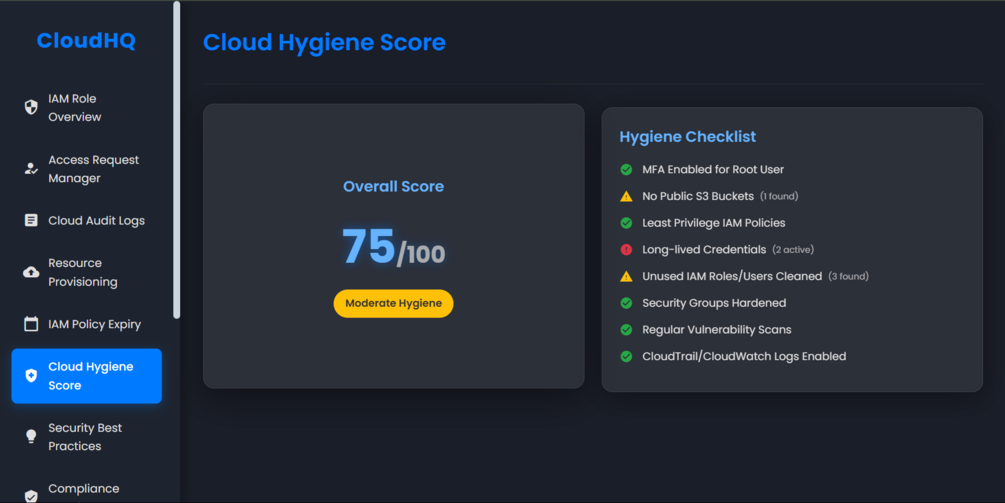Click the Hygiene Checklist heading
This screenshot has height=503, width=1005.
point(688,136)
